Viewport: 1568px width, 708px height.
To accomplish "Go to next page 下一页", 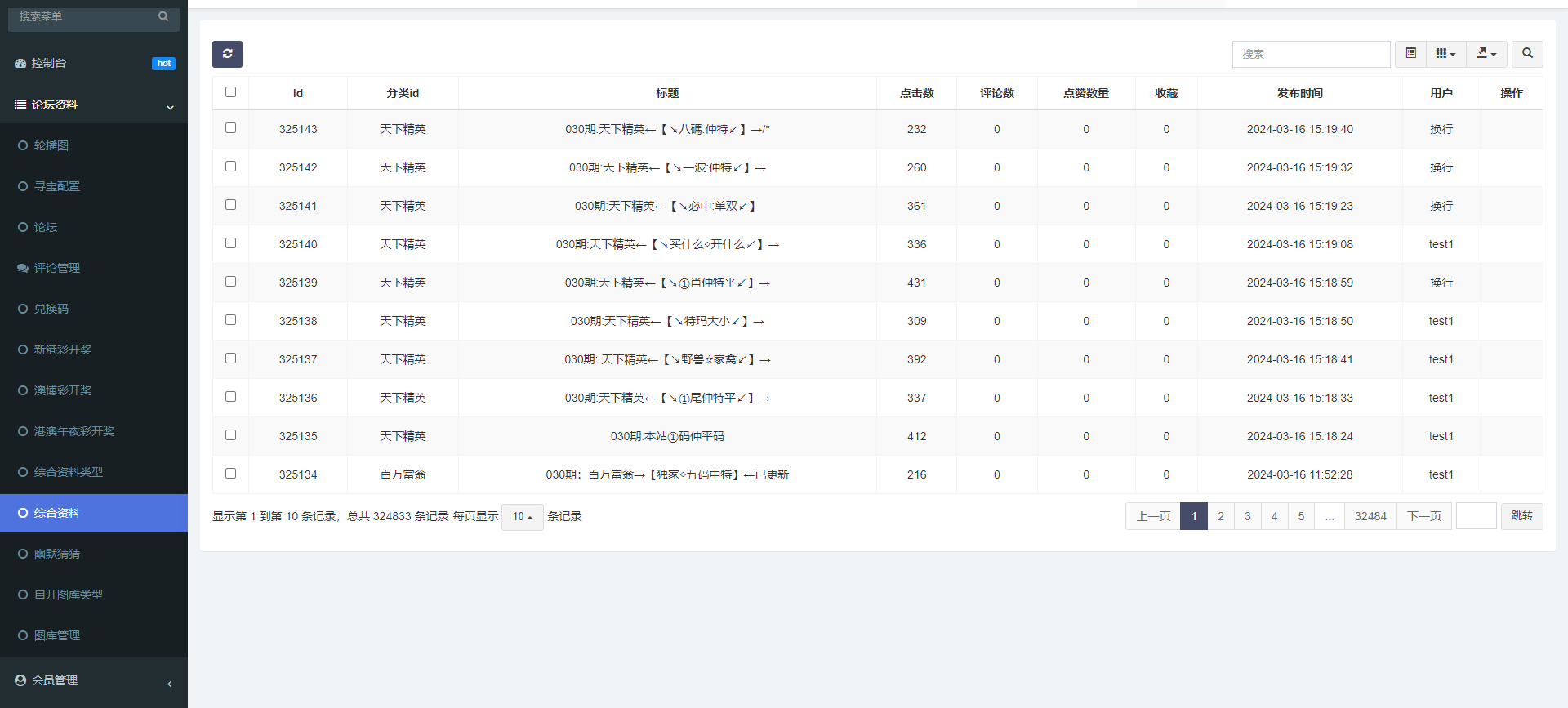I will pos(1424,516).
